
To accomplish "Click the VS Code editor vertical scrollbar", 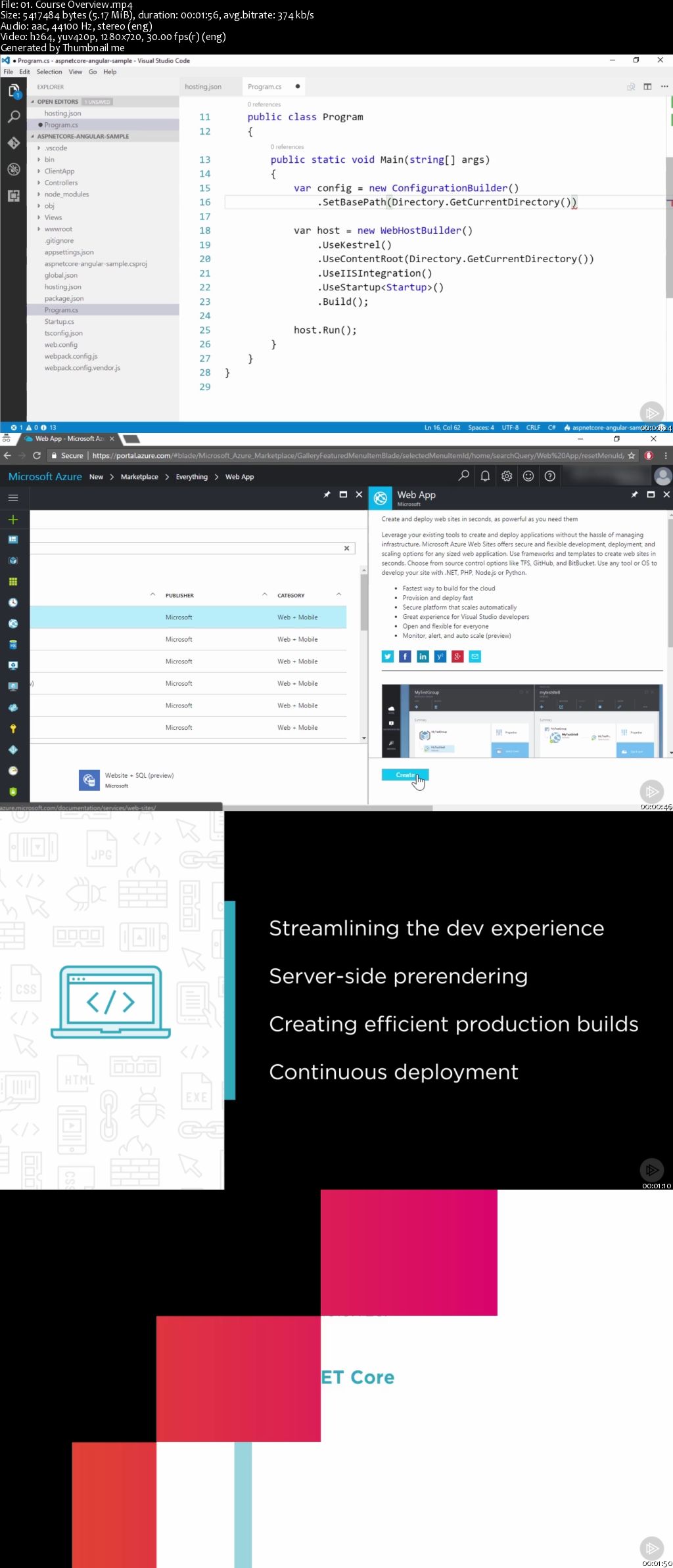I will [x=669, y=227].
